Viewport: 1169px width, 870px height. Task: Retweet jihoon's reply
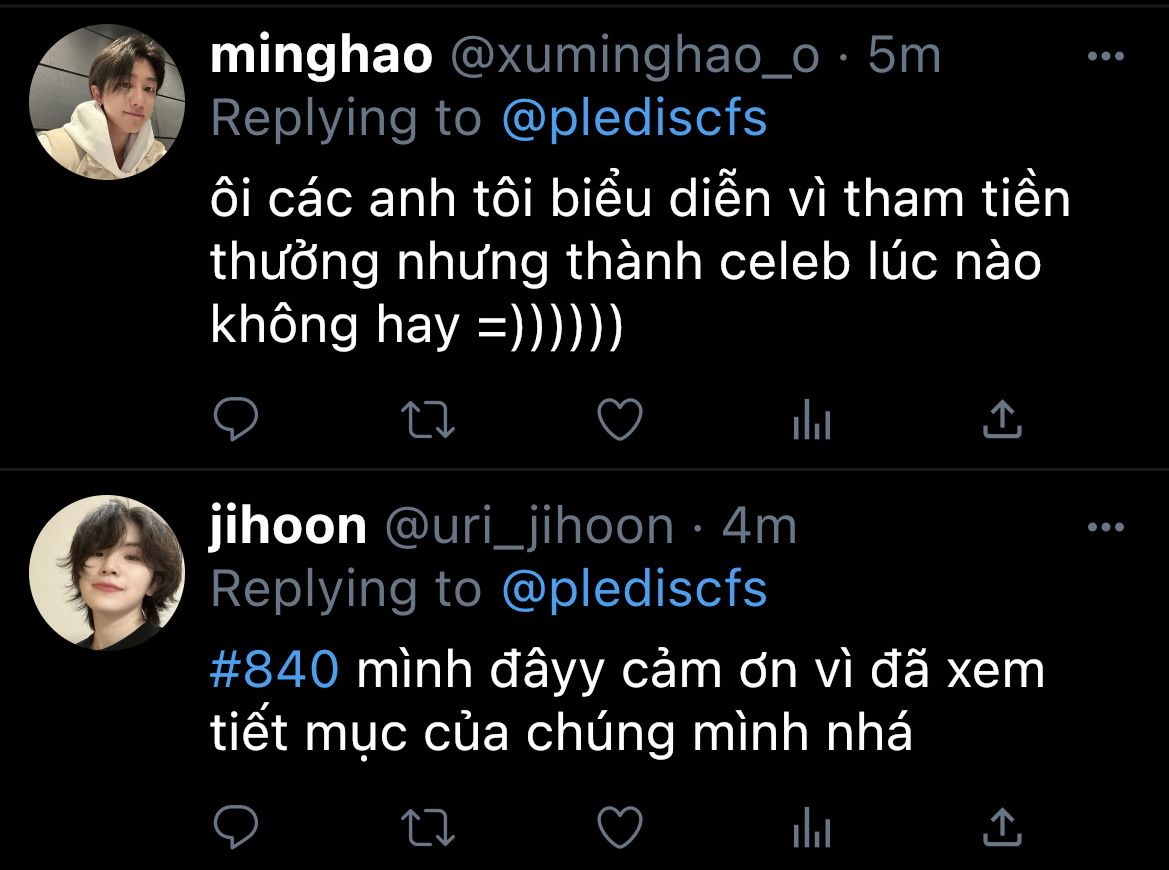428,828
